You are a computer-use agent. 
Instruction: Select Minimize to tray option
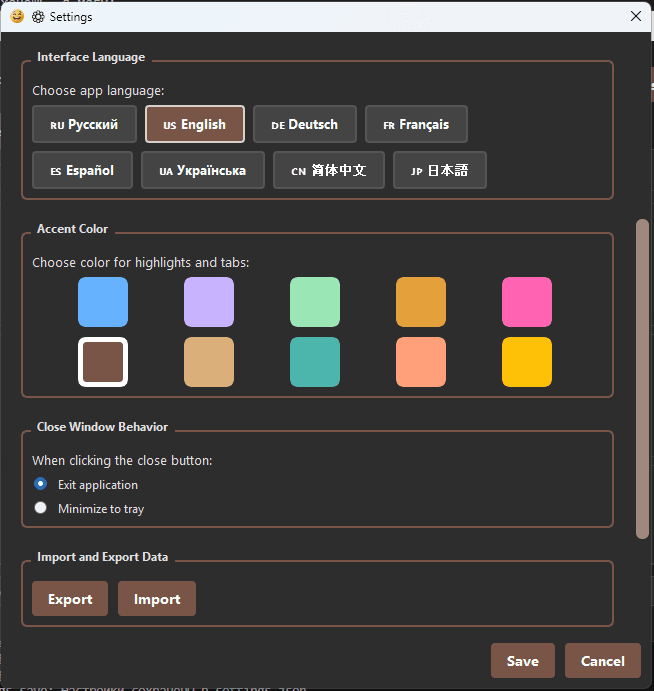[41, 508]
